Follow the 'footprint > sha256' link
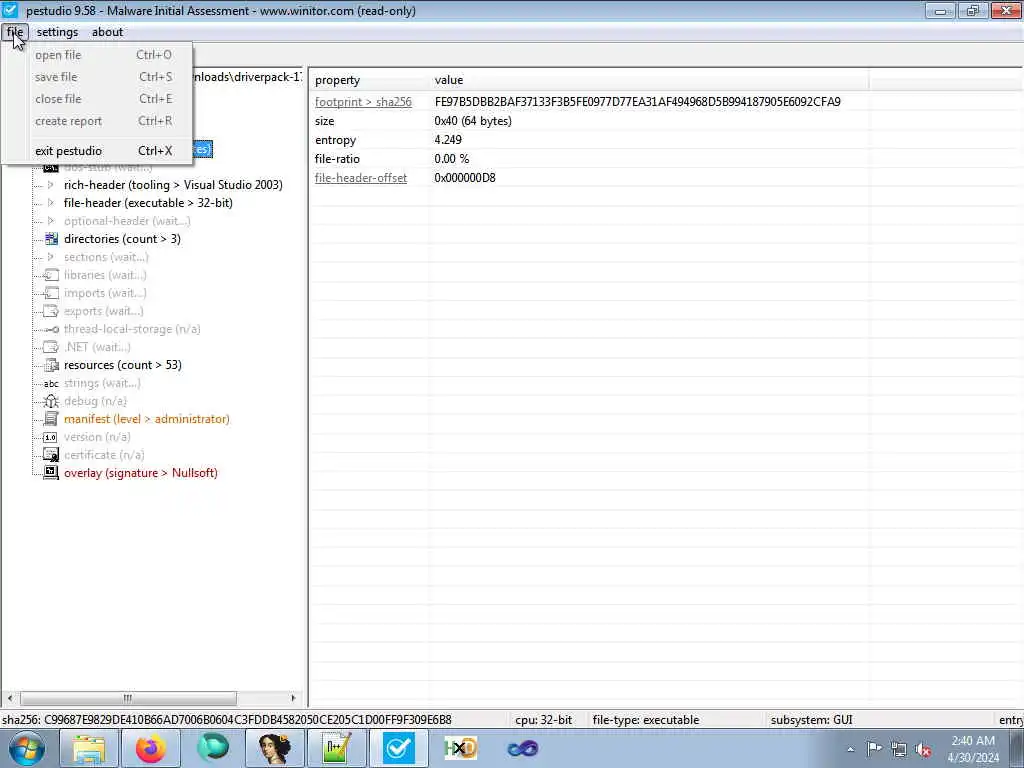Viewport: 1024px width, 768px height. pyautogui.click(x=363, y=102)
